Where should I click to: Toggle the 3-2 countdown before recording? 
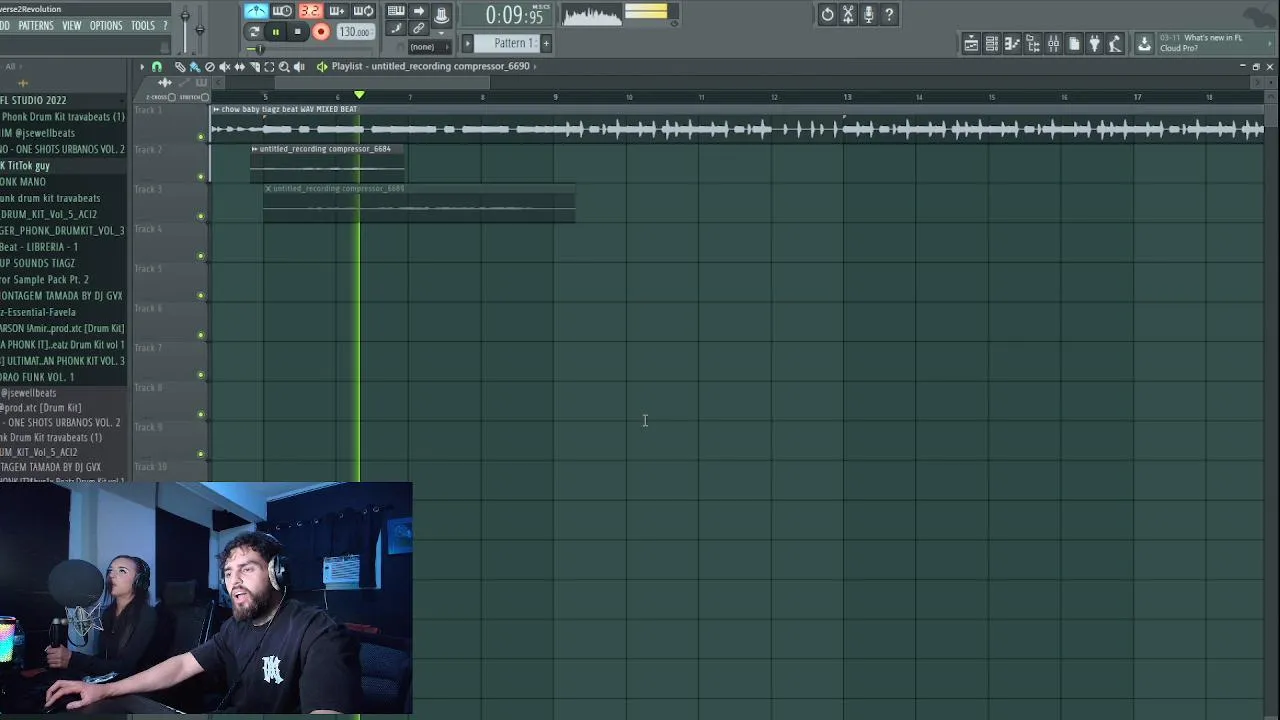(x=310, y=11)
